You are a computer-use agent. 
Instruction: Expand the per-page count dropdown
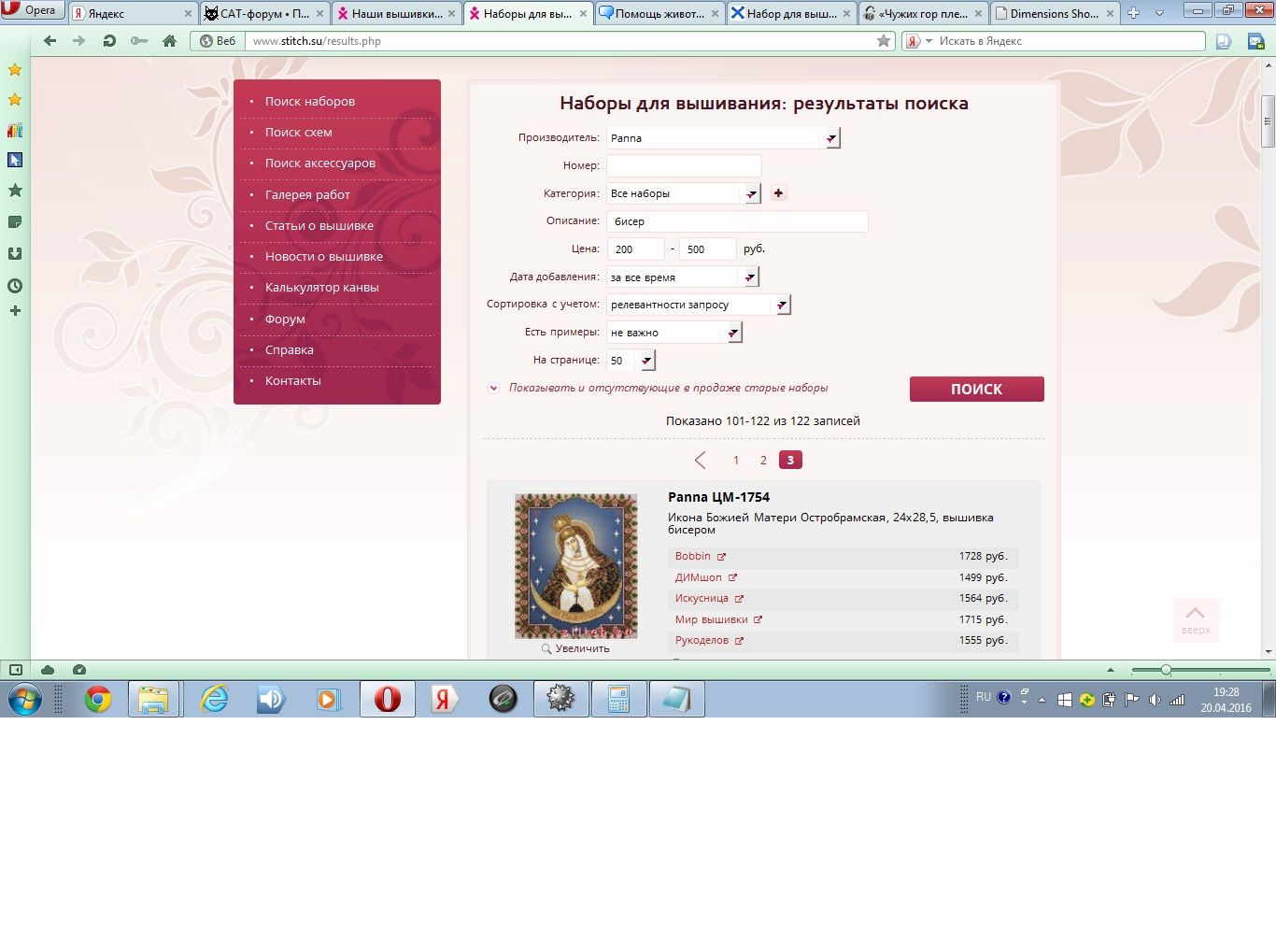tap(646, 361)
